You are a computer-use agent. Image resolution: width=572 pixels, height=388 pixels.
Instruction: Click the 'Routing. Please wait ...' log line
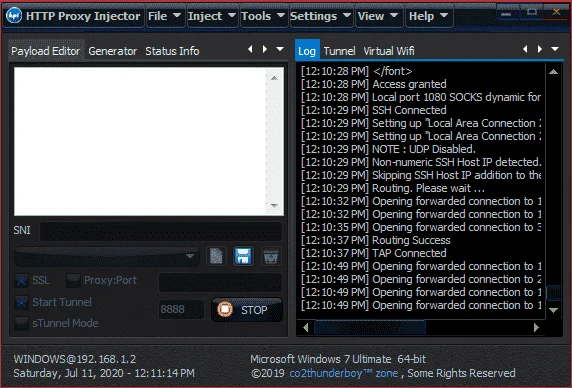[x=393, y=188]
